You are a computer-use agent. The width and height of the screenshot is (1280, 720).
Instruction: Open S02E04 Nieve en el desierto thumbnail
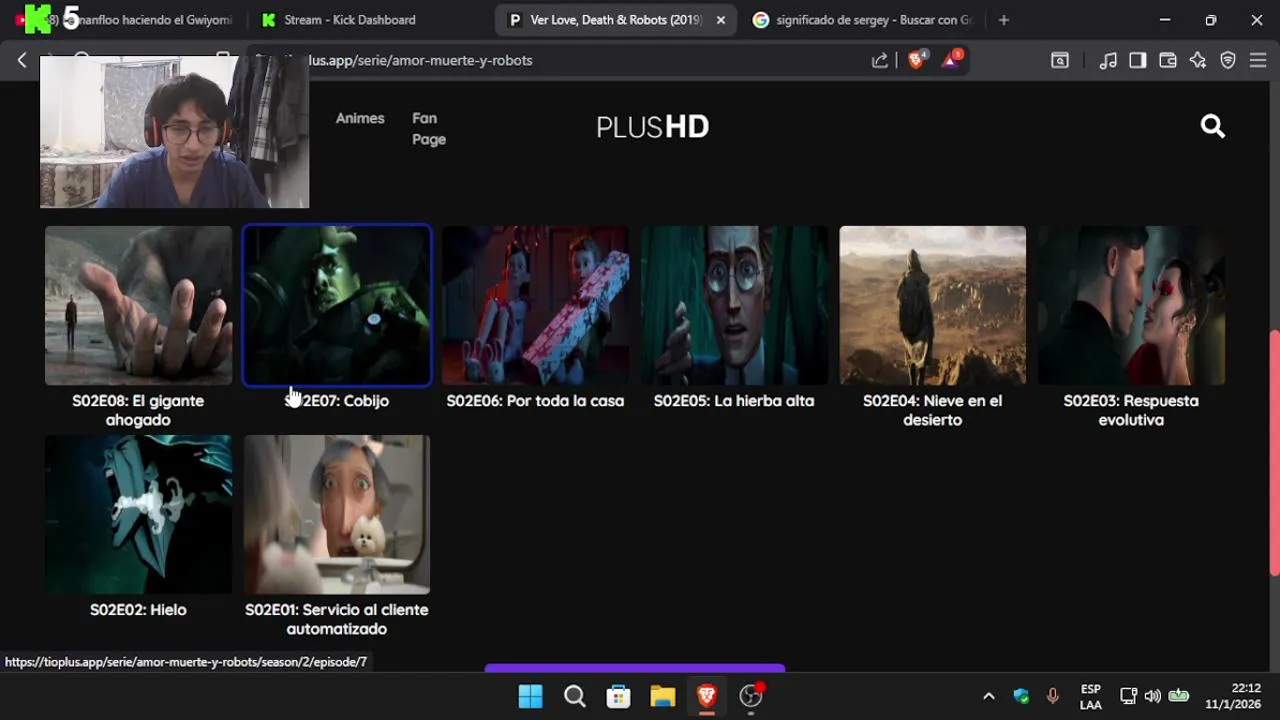click(x=933, y=305)
